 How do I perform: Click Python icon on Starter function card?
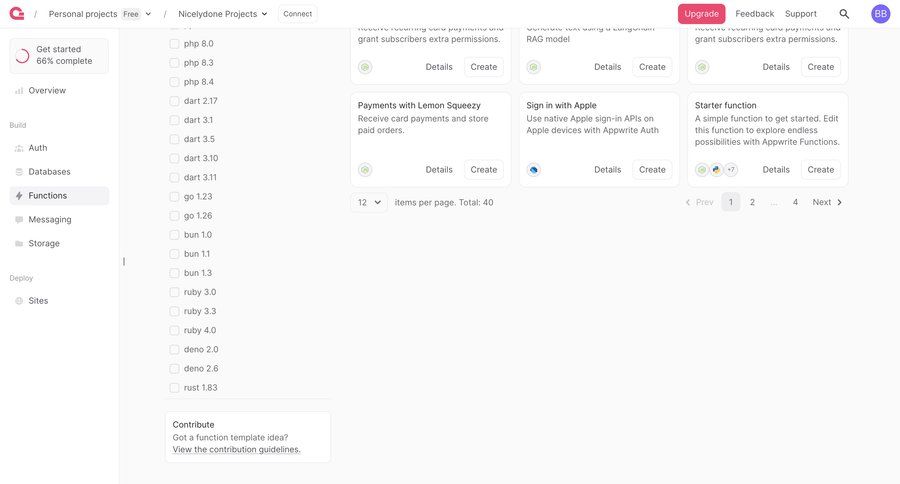point(716,170)
